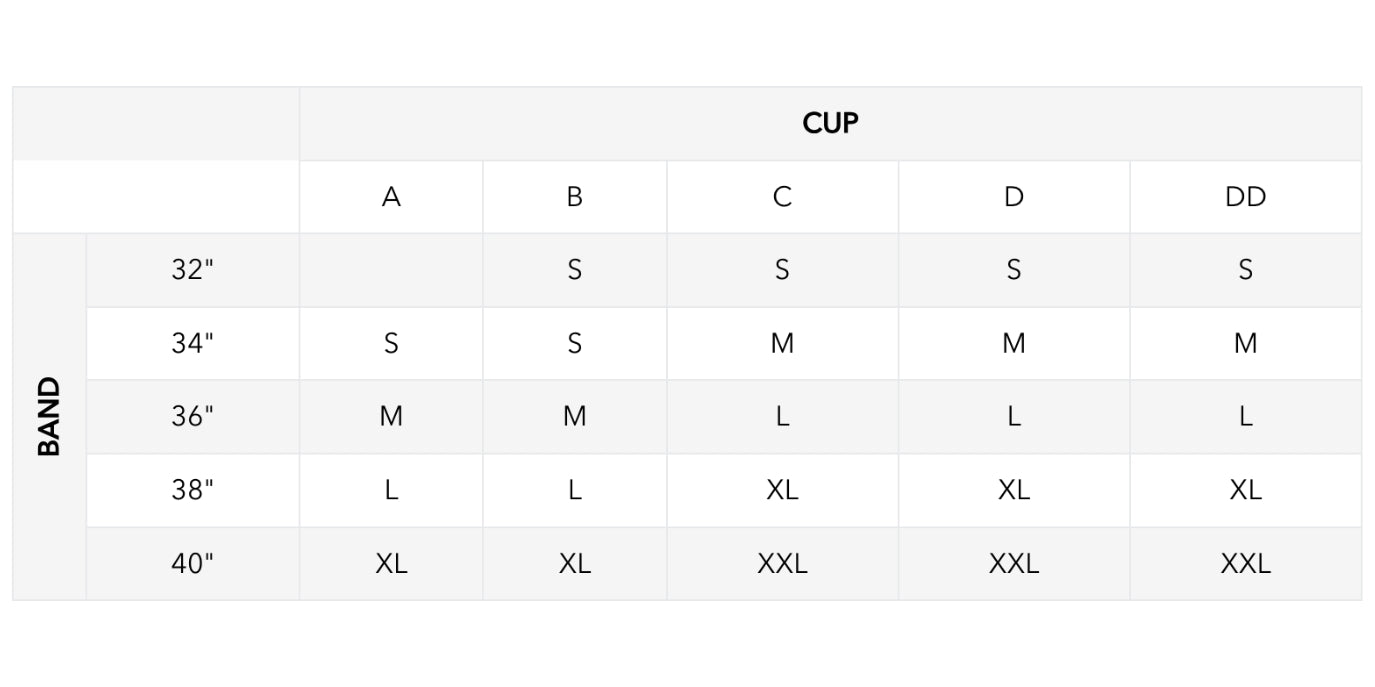Choose size XL for 38" D cup
This screenshot has height=687, width=1375.
(x=1013, y=490)
